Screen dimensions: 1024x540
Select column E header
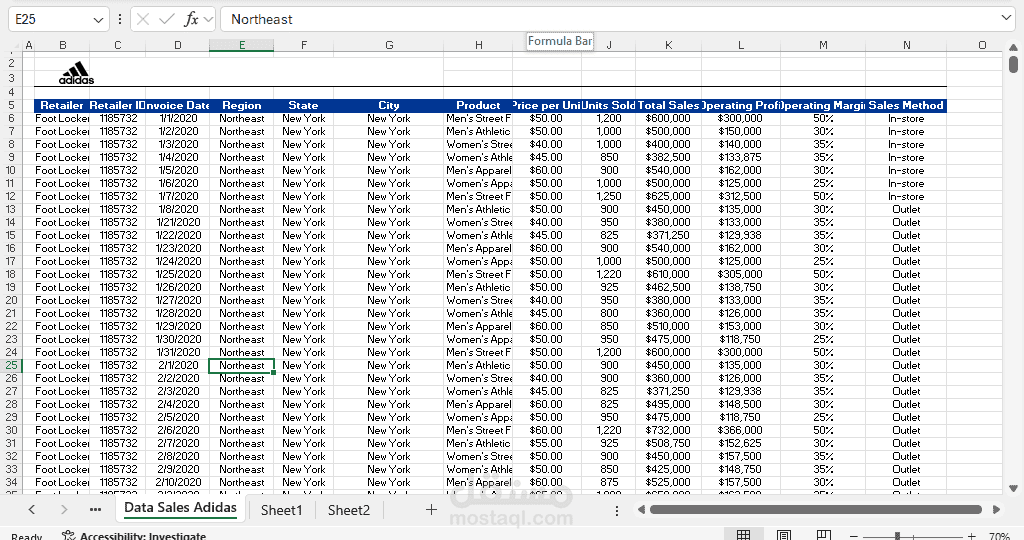click(242, 45)
